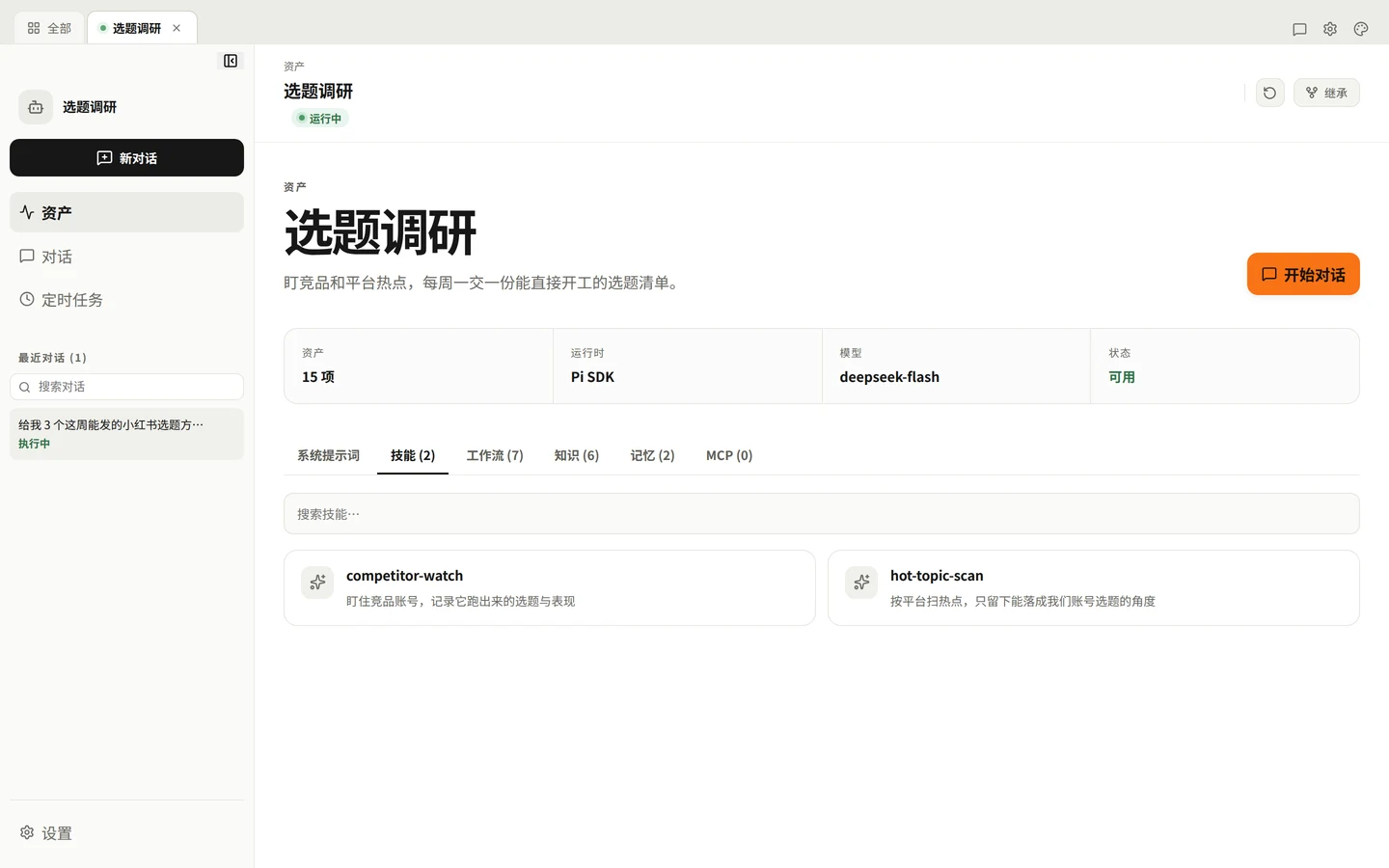
Task: Click the 继承 button
Action: tap(1326, 93)
